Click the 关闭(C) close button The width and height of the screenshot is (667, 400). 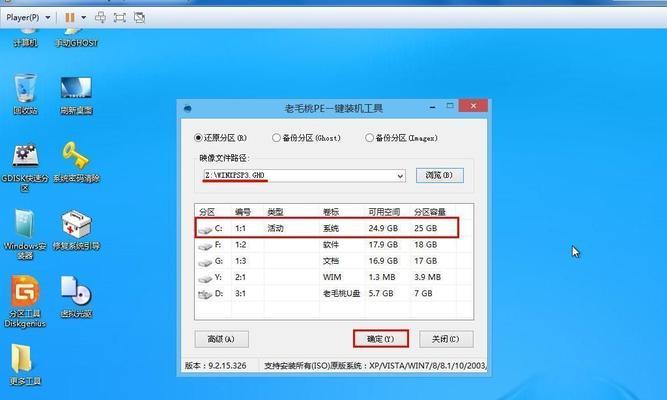click(x=446, y=339)
